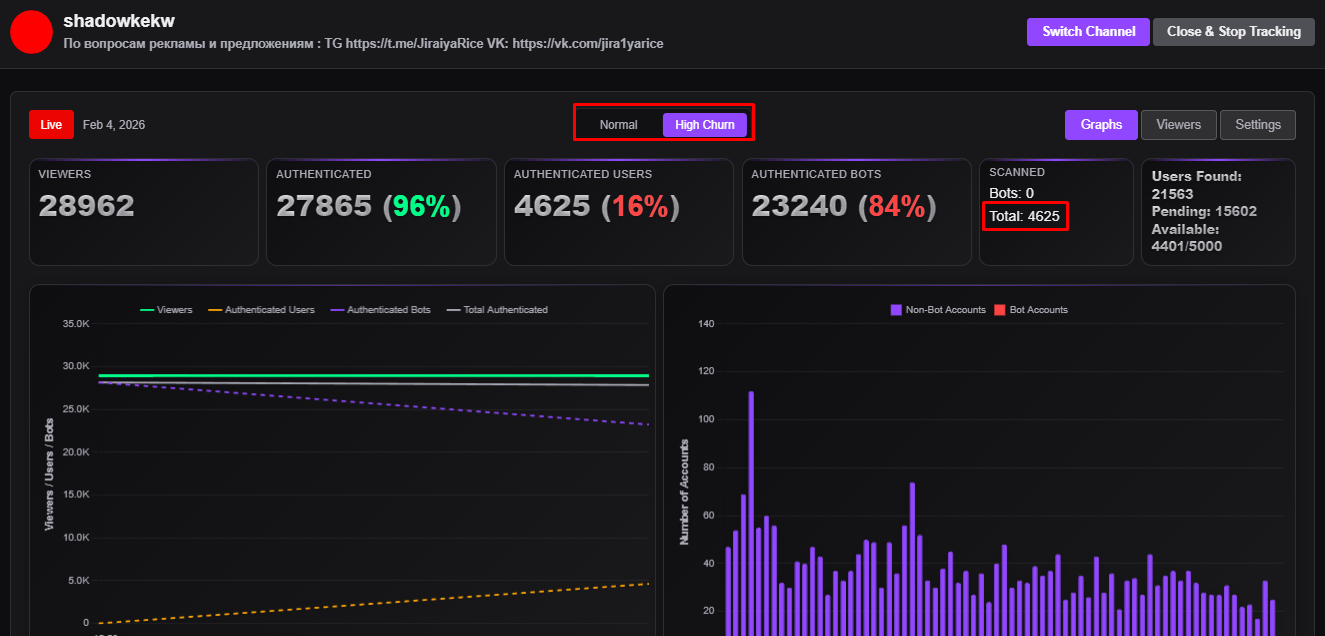Toggle Non-Bot Accounts legend entry
This screenshot has height=636, width=1325.
point(938,310)
